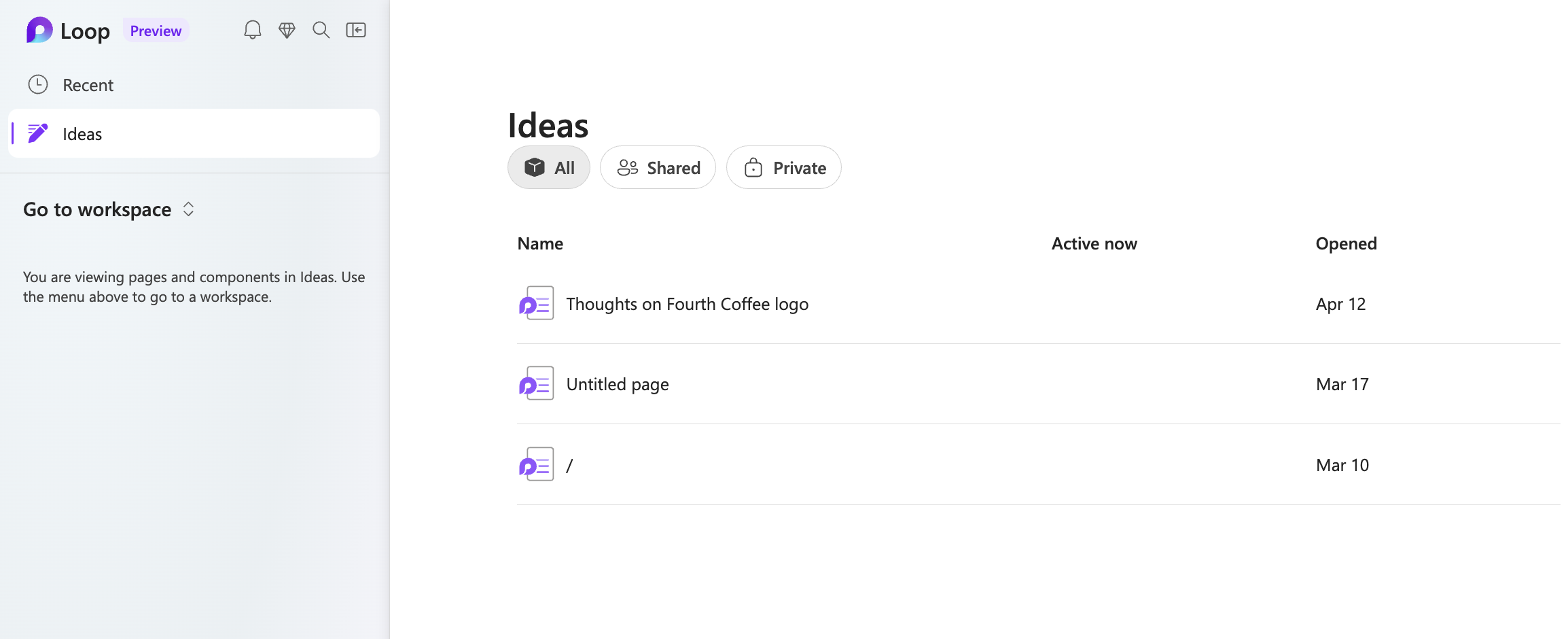Select the All filter
Image resolution: width=1568 pixels, height=639 pixels.
[549, 167]
